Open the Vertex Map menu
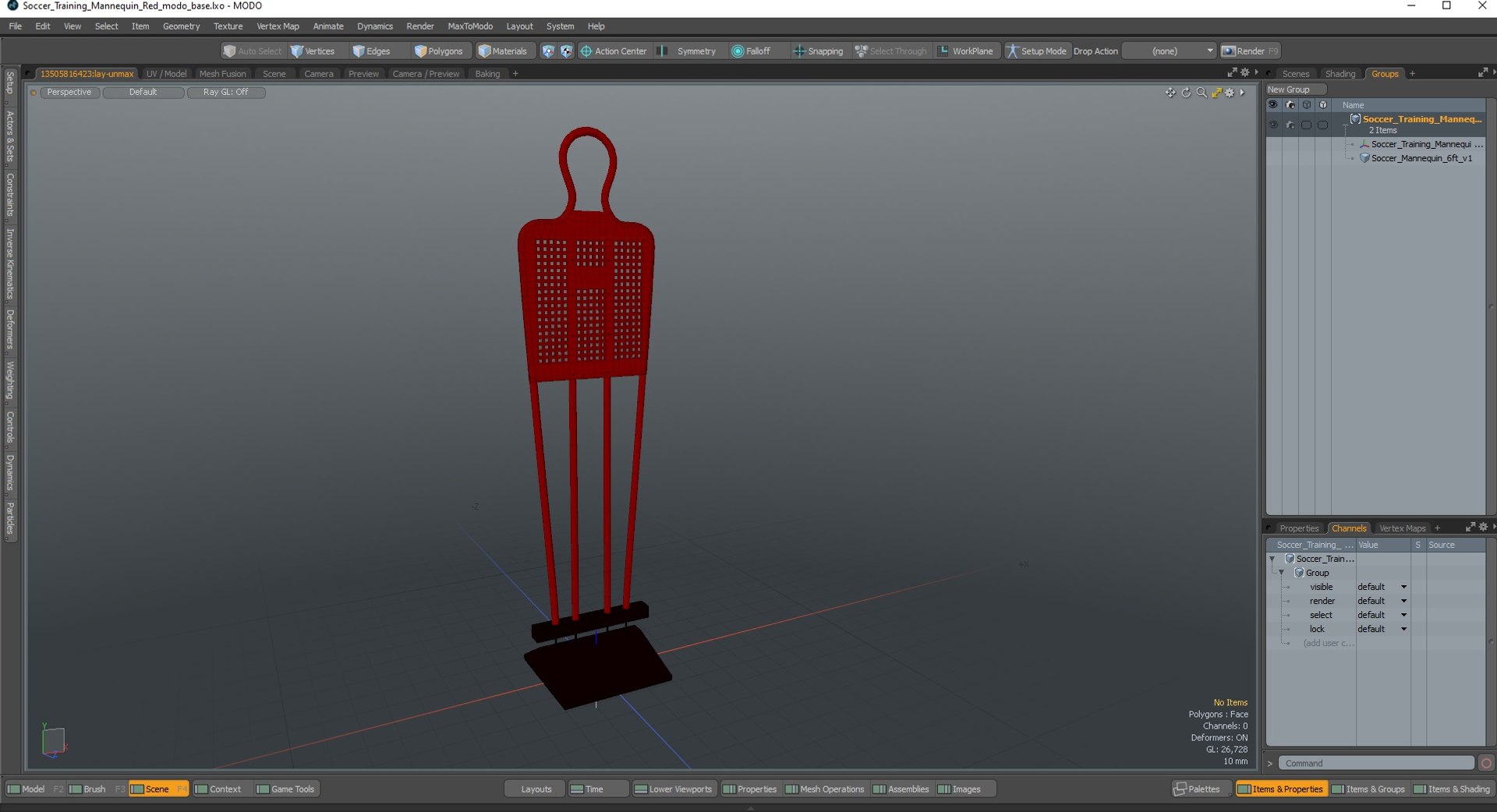Viewport: 1497px width, 812px height. pos(278,26)
